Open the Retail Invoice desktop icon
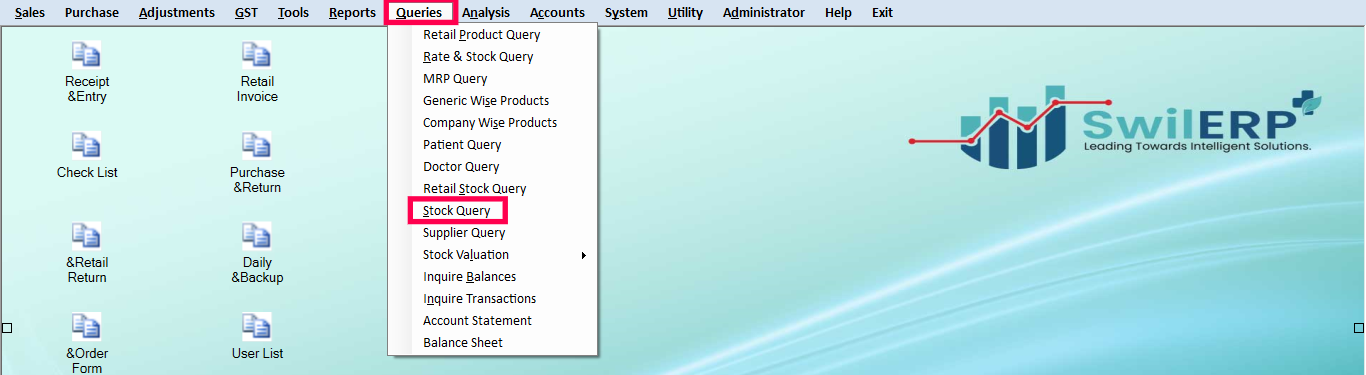The height and width of the screenshot is (375, 1366). click(257, 72)
